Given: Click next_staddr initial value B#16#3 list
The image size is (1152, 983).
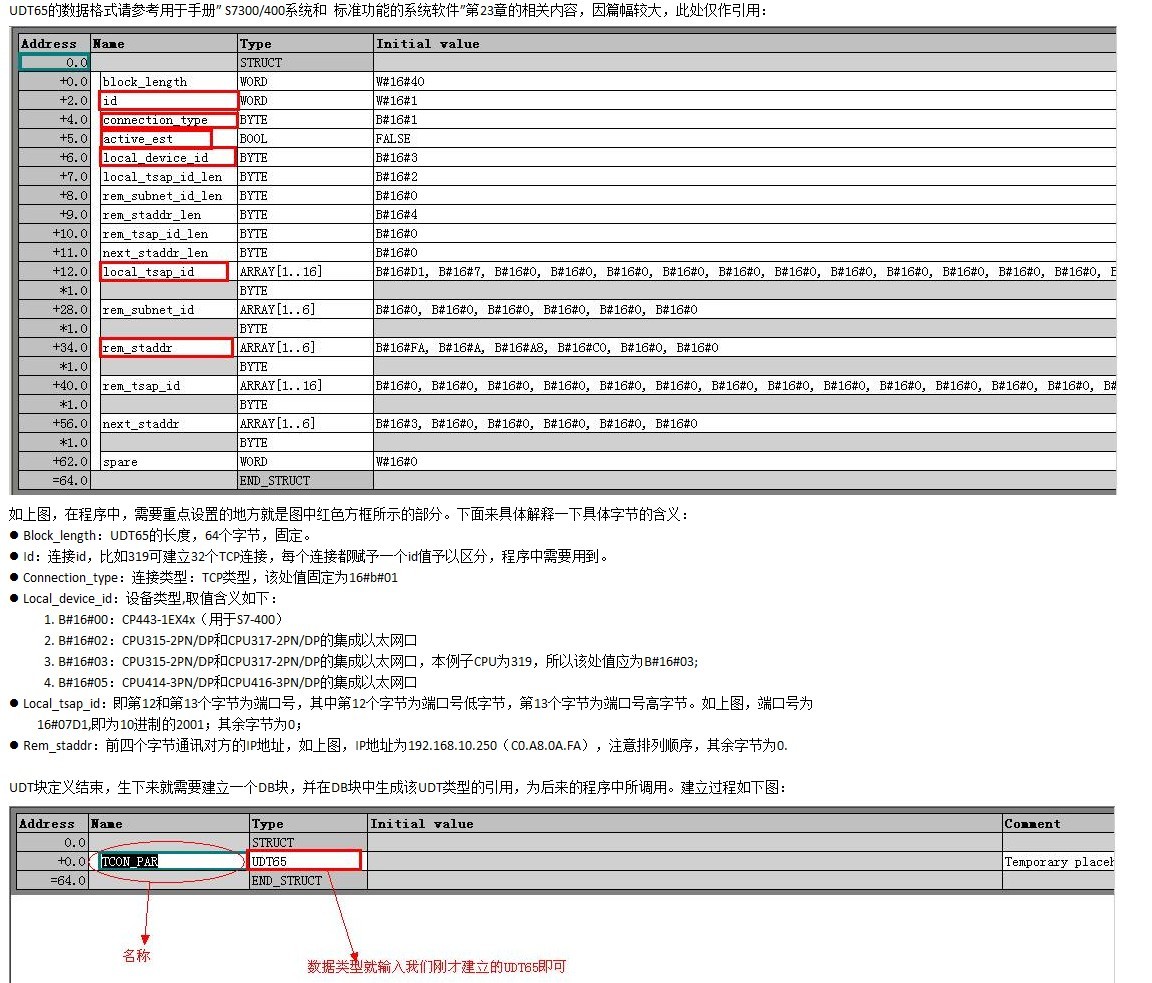Looking at the screenshot, I should (x=744, y=424).
